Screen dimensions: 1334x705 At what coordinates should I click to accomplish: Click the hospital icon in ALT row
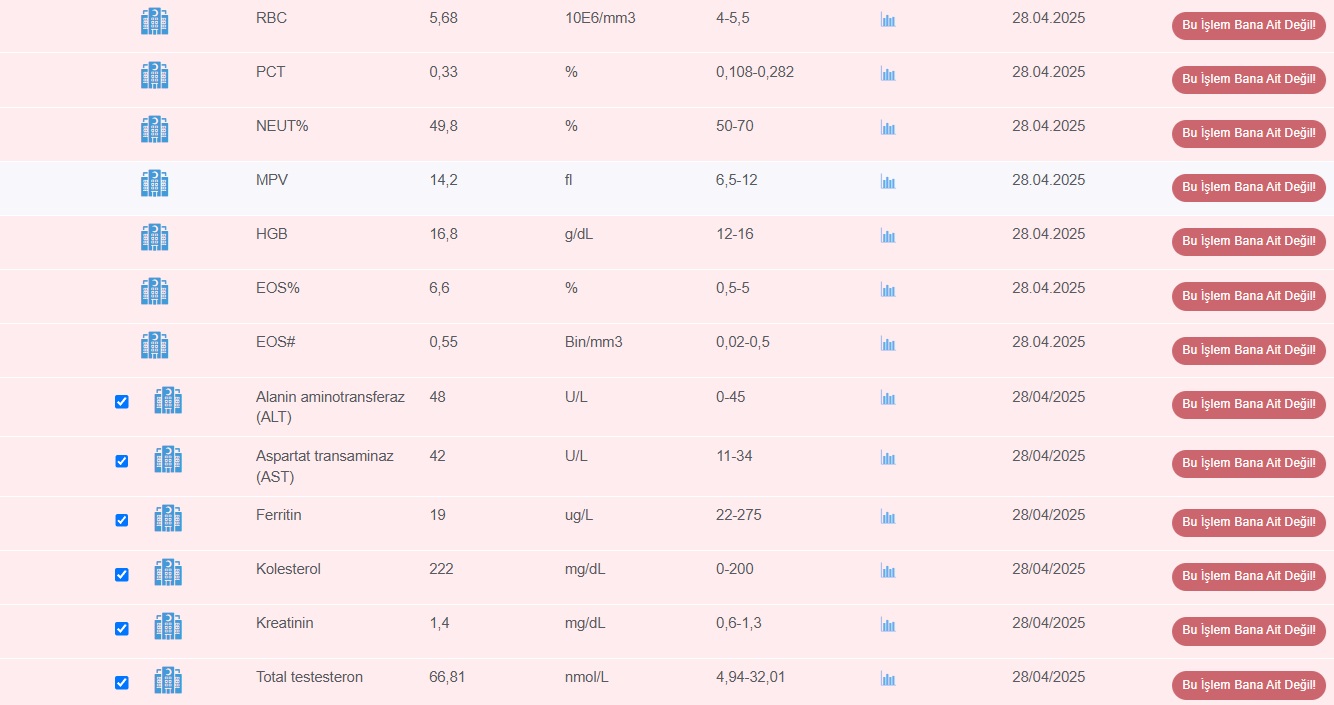[168, 400]
